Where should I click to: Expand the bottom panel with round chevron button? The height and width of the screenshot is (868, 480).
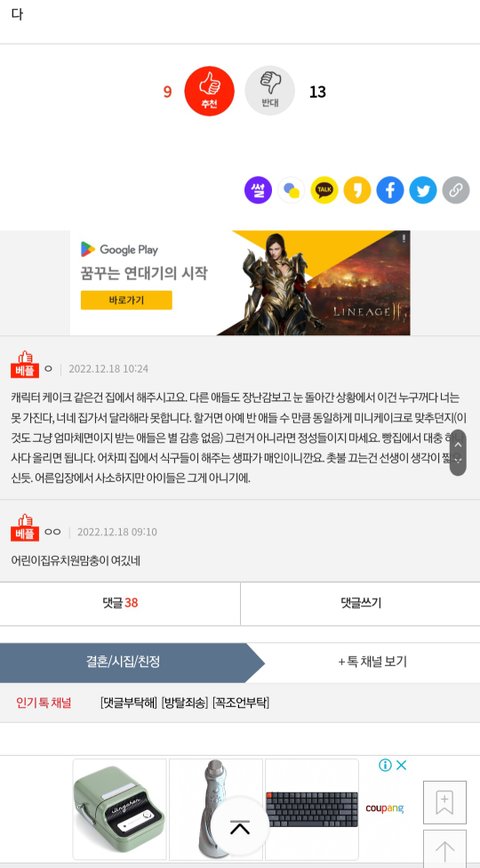click(x=240, y=826)
